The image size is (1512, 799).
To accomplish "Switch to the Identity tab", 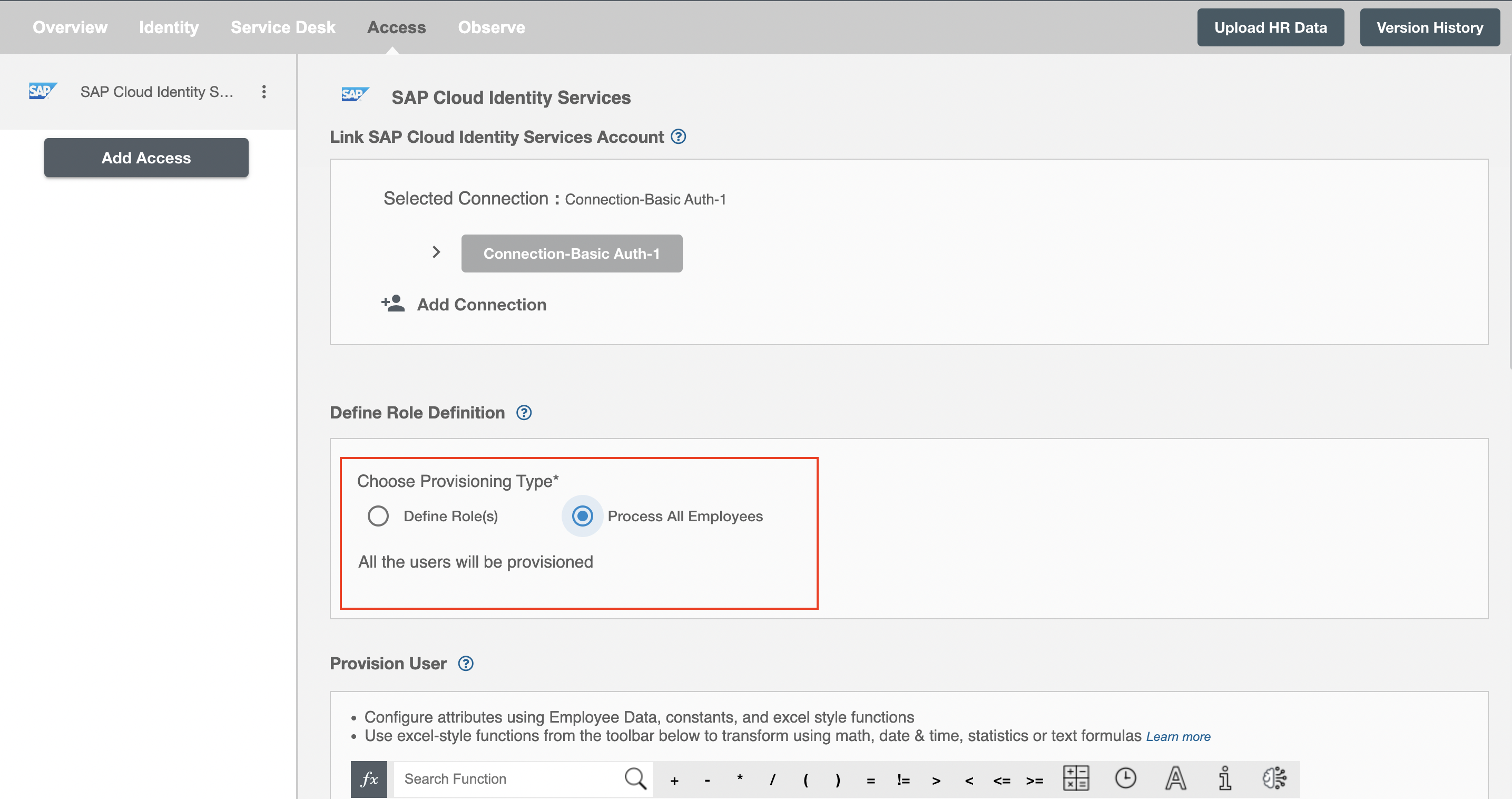I will 168,27.
